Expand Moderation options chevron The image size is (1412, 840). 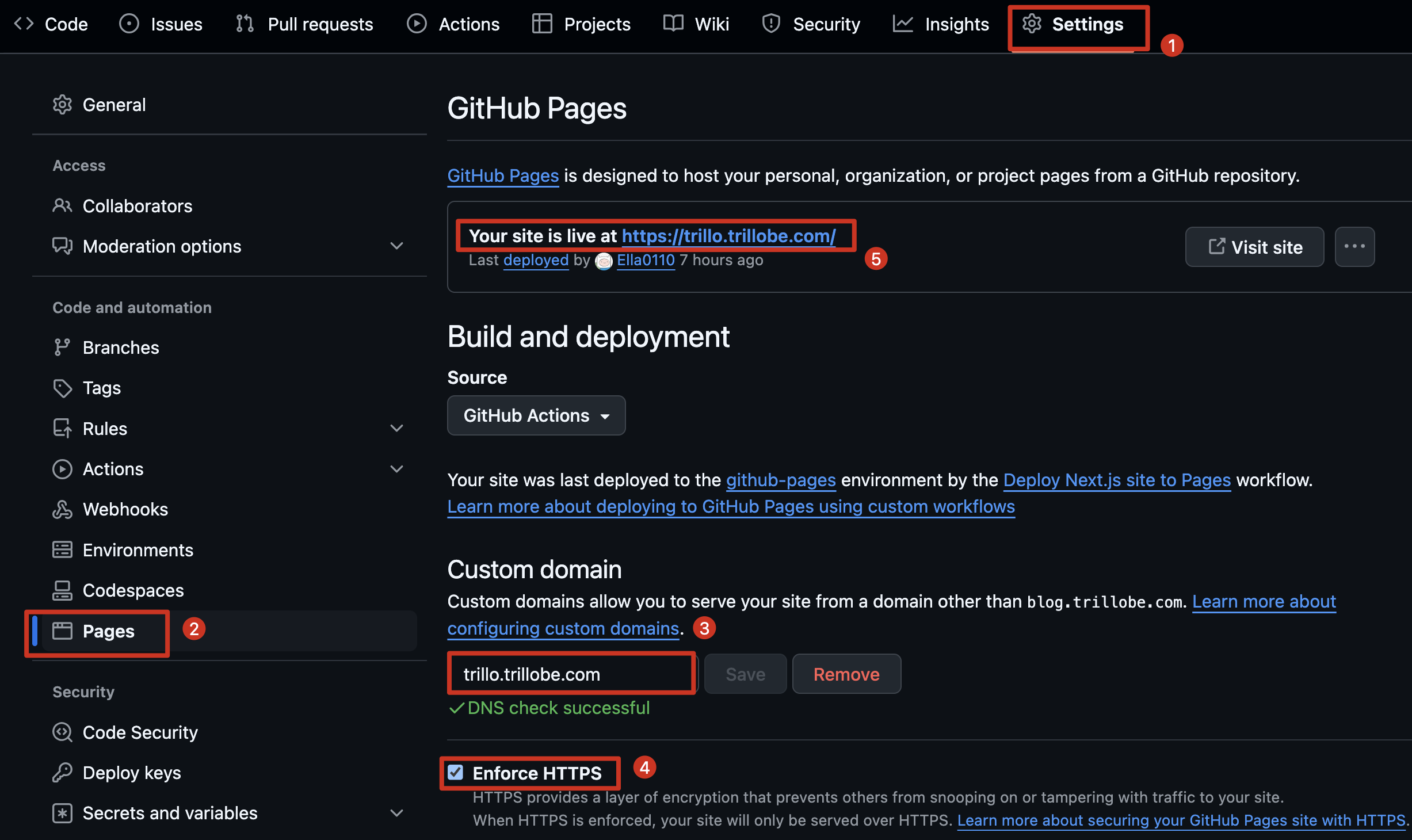pyautogui.click(x=396, y=246)
